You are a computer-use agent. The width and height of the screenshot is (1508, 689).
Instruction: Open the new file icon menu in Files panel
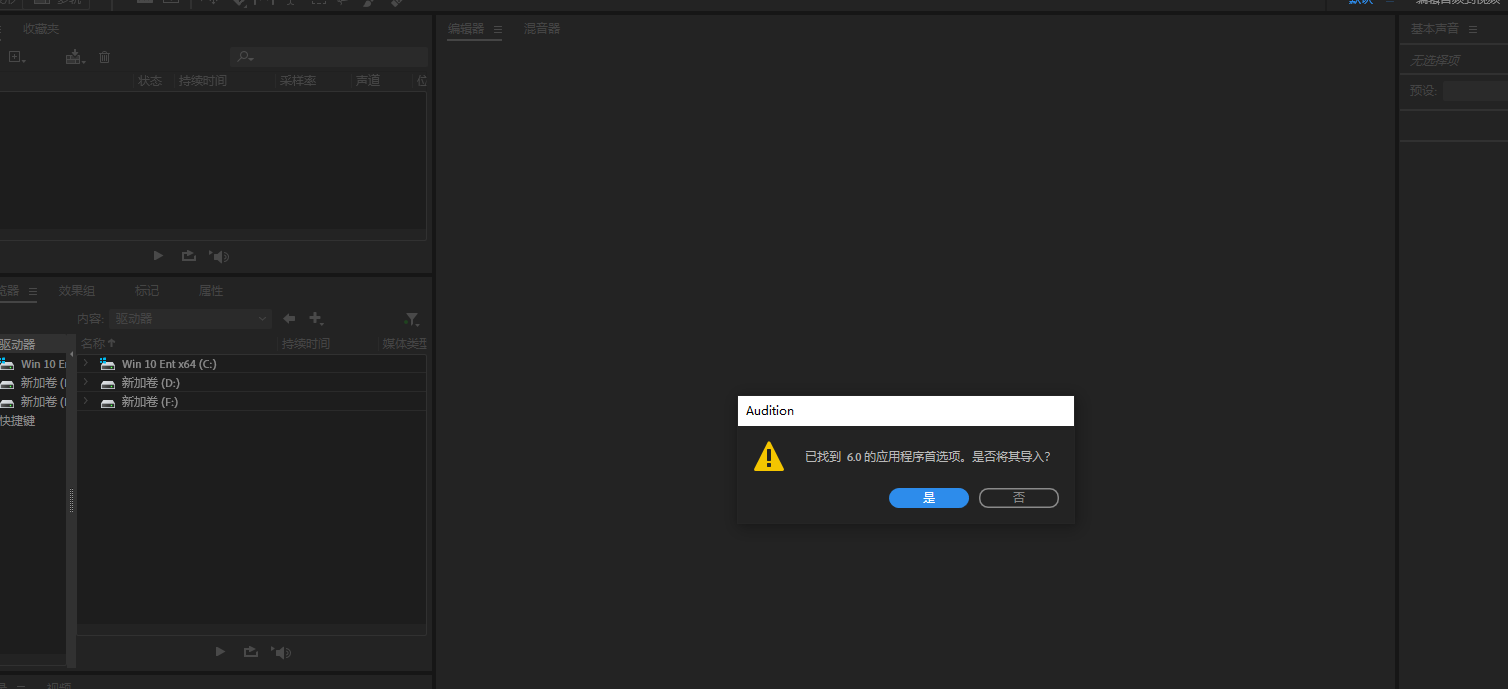(x=17, y=57)
